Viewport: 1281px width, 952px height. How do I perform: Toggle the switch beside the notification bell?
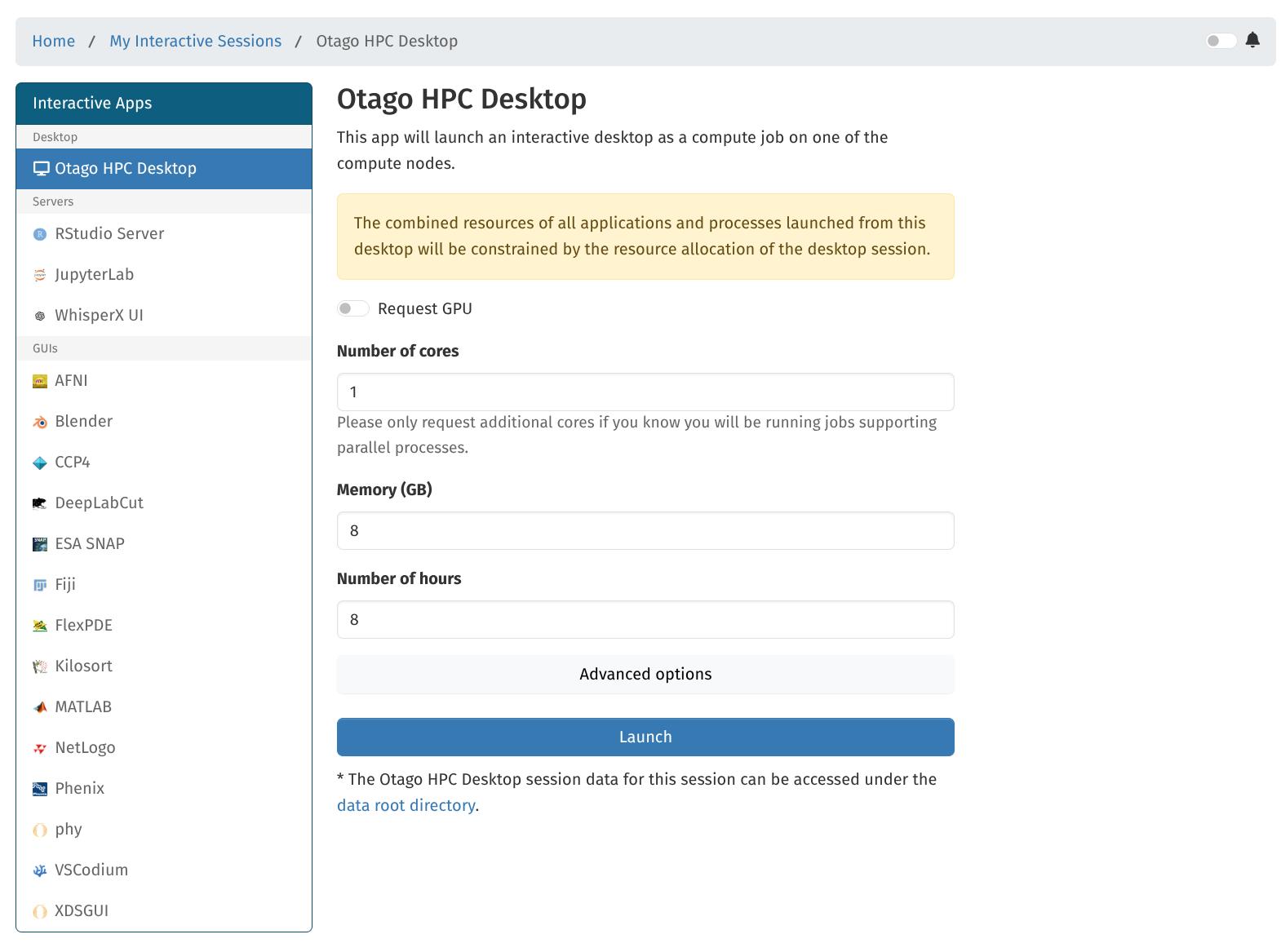click(1221, 41)
